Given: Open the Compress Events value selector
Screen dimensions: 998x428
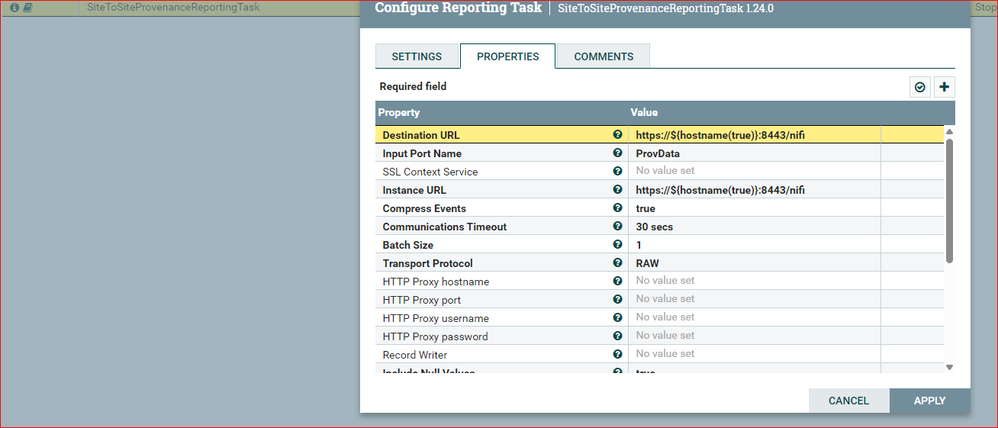Looking at the screenshot, I should coord(754,208).
